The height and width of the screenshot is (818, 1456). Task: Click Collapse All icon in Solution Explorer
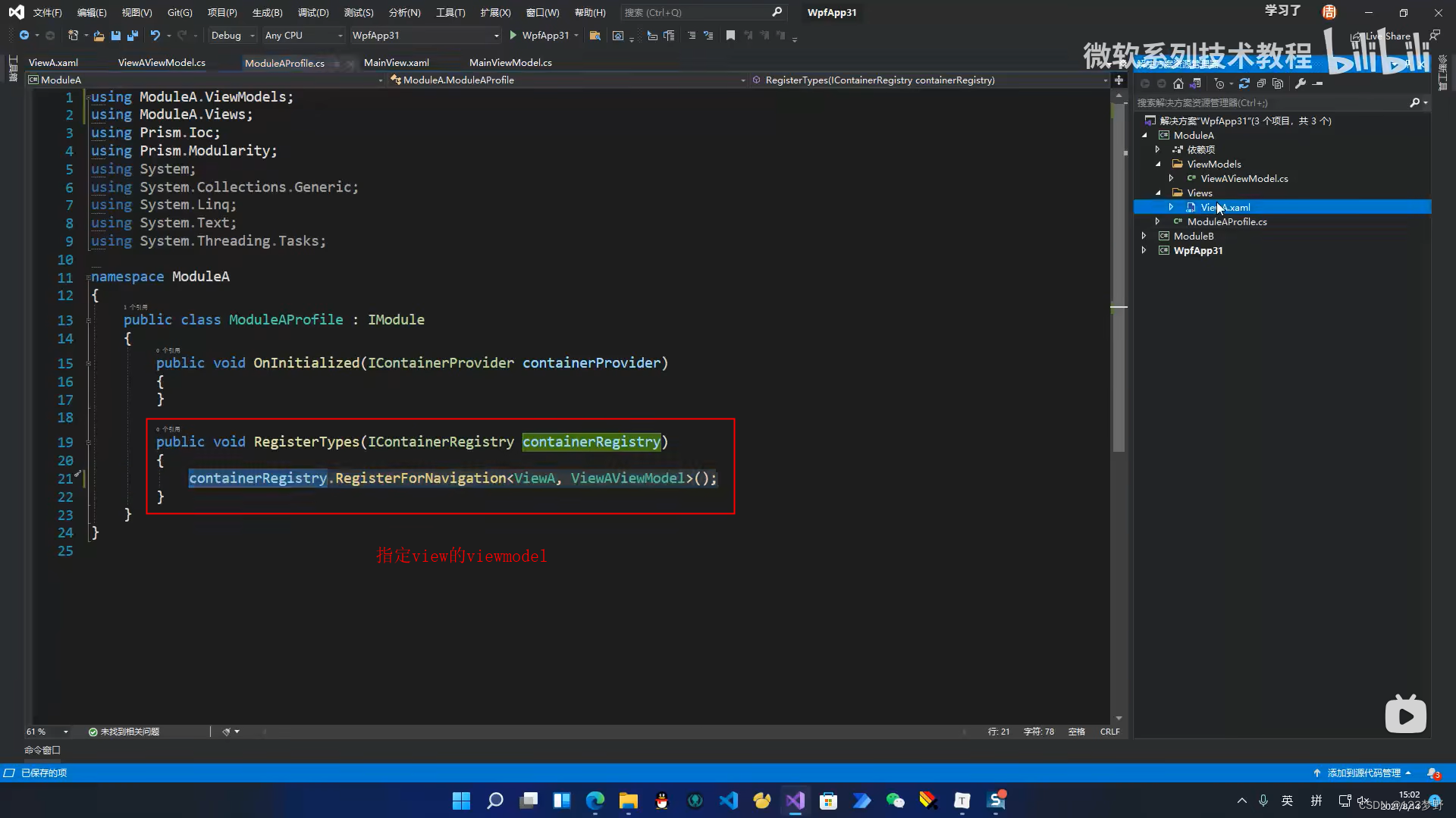pyautogui.click(x=1260, y=83)
